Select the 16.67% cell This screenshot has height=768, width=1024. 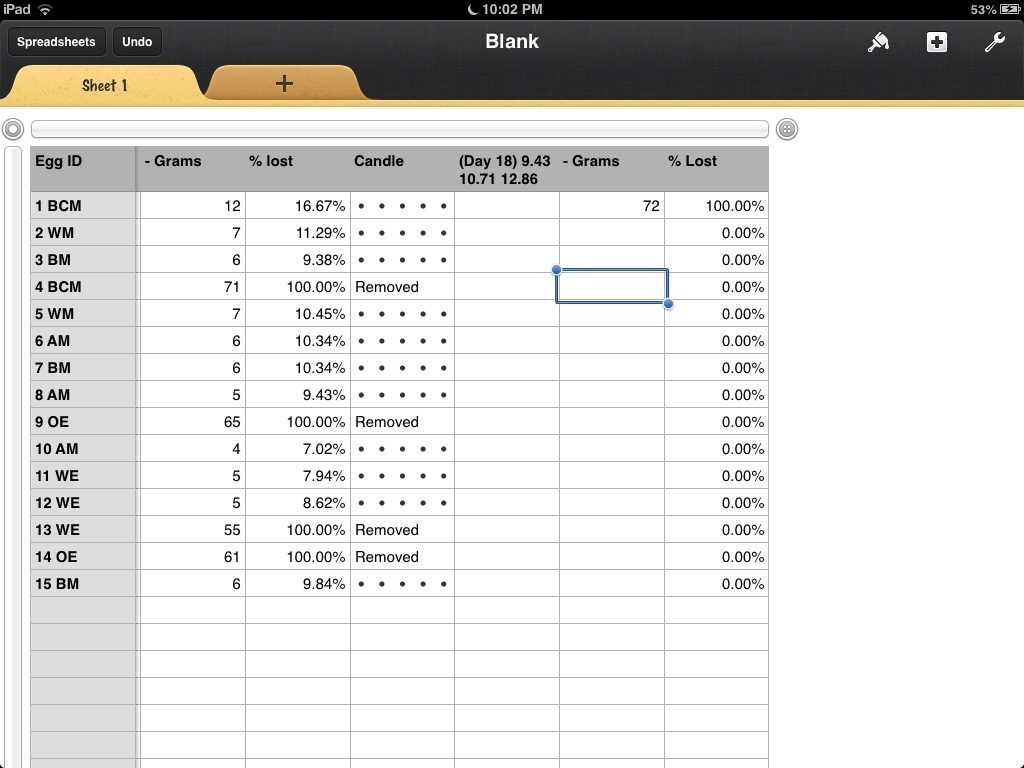coord(297,206)
